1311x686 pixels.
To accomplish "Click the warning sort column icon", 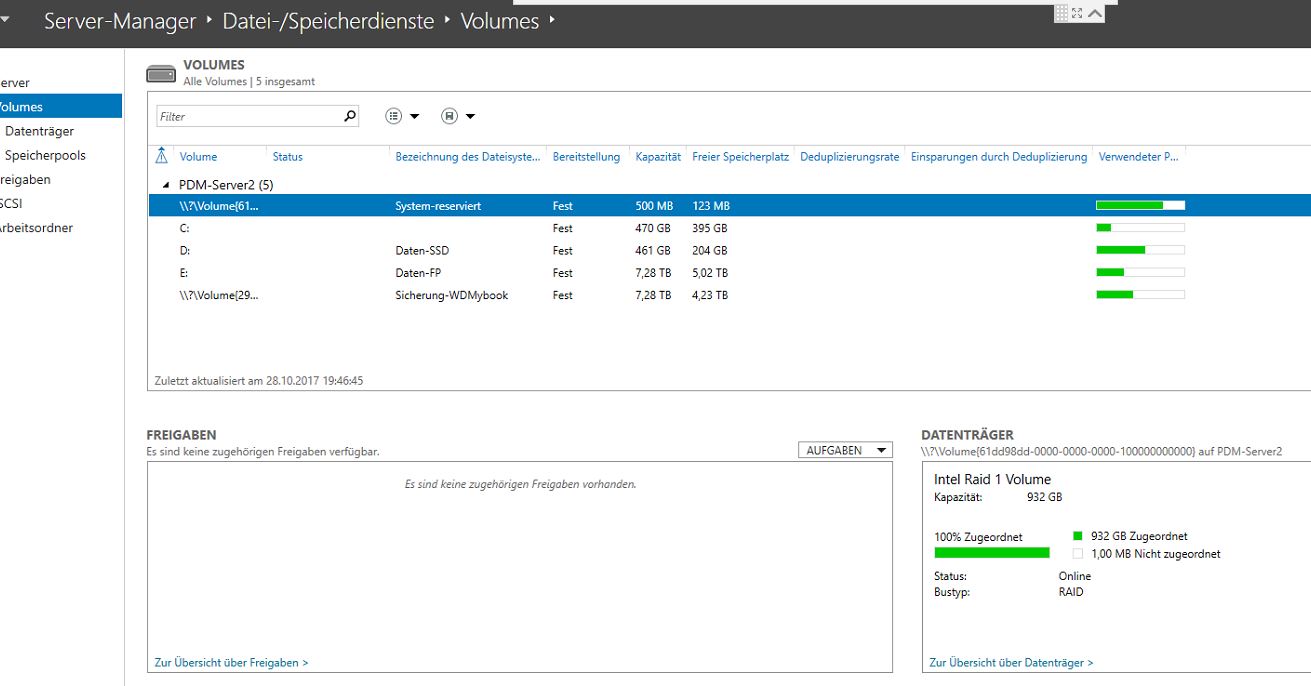I will [x=162, y=156].
